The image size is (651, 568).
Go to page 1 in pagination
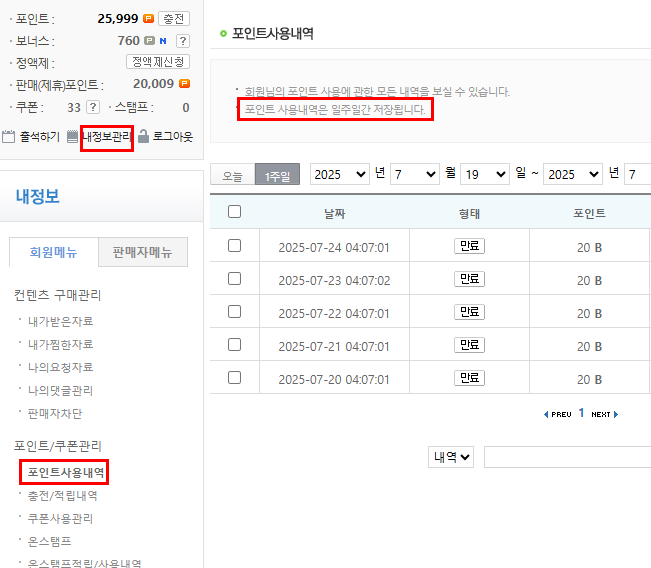(x=581, y=413)
